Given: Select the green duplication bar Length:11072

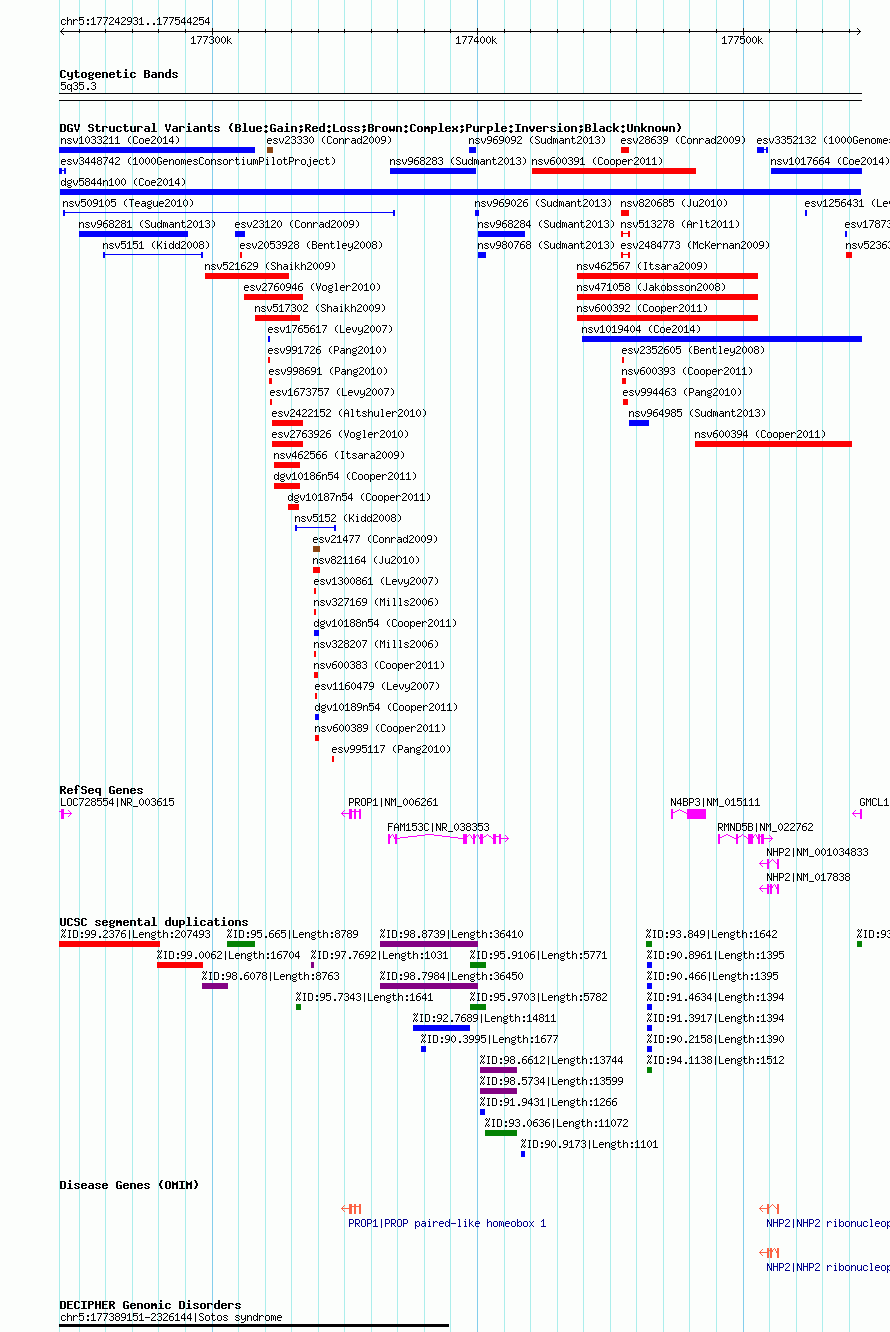Looking at the screenshot, I should tap(501, 1133).
